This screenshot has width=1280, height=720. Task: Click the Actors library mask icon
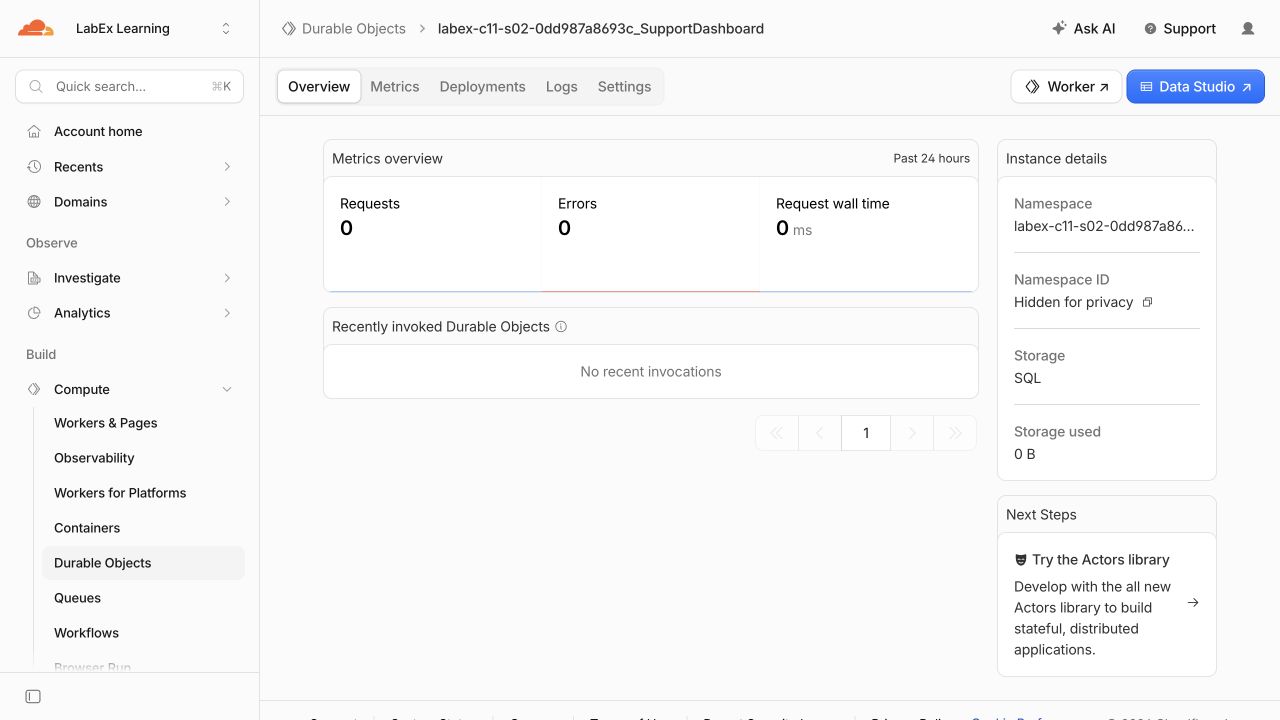pos(1021,560)
